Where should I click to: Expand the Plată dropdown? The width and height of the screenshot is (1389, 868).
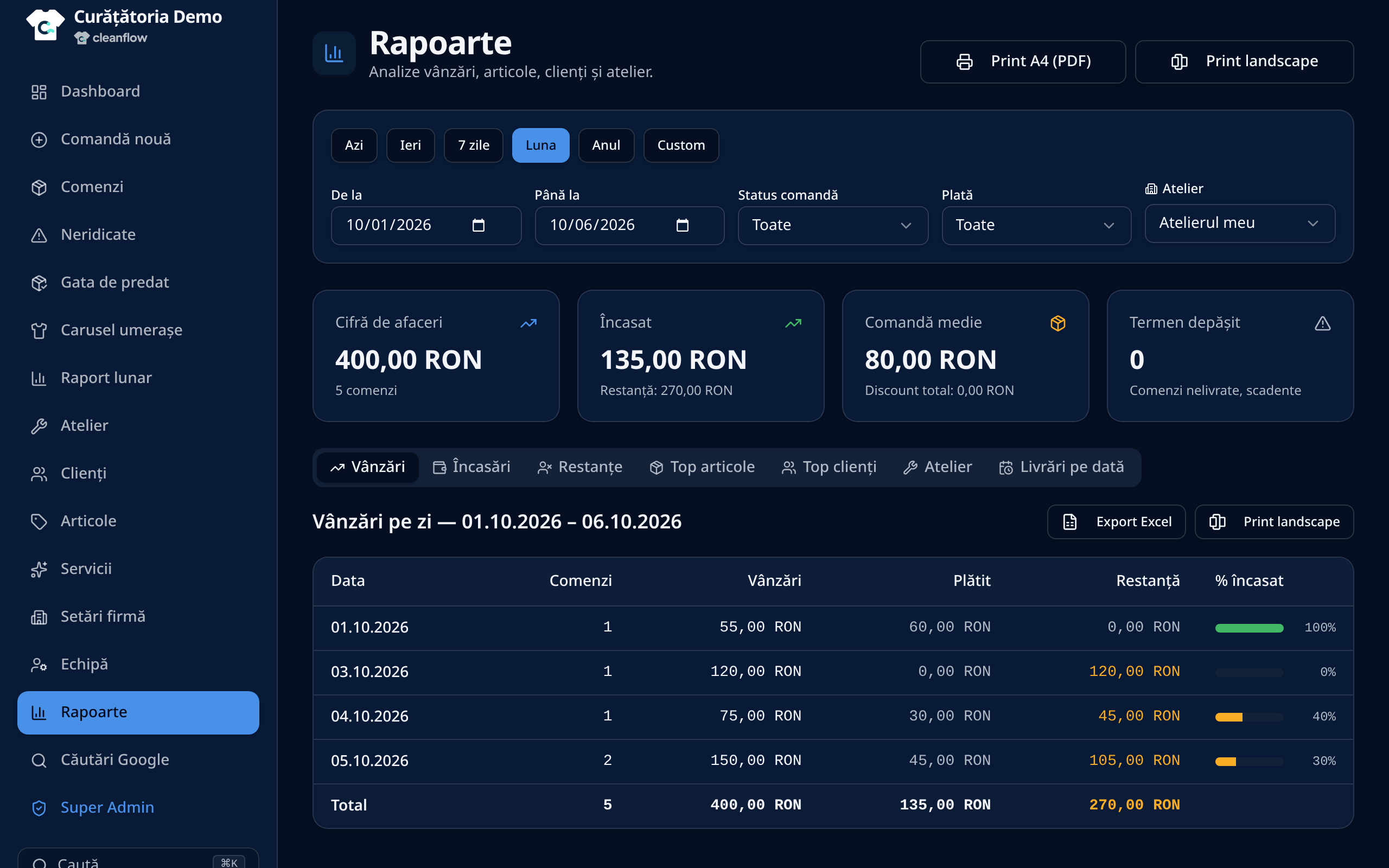[x=1036, y=225]
